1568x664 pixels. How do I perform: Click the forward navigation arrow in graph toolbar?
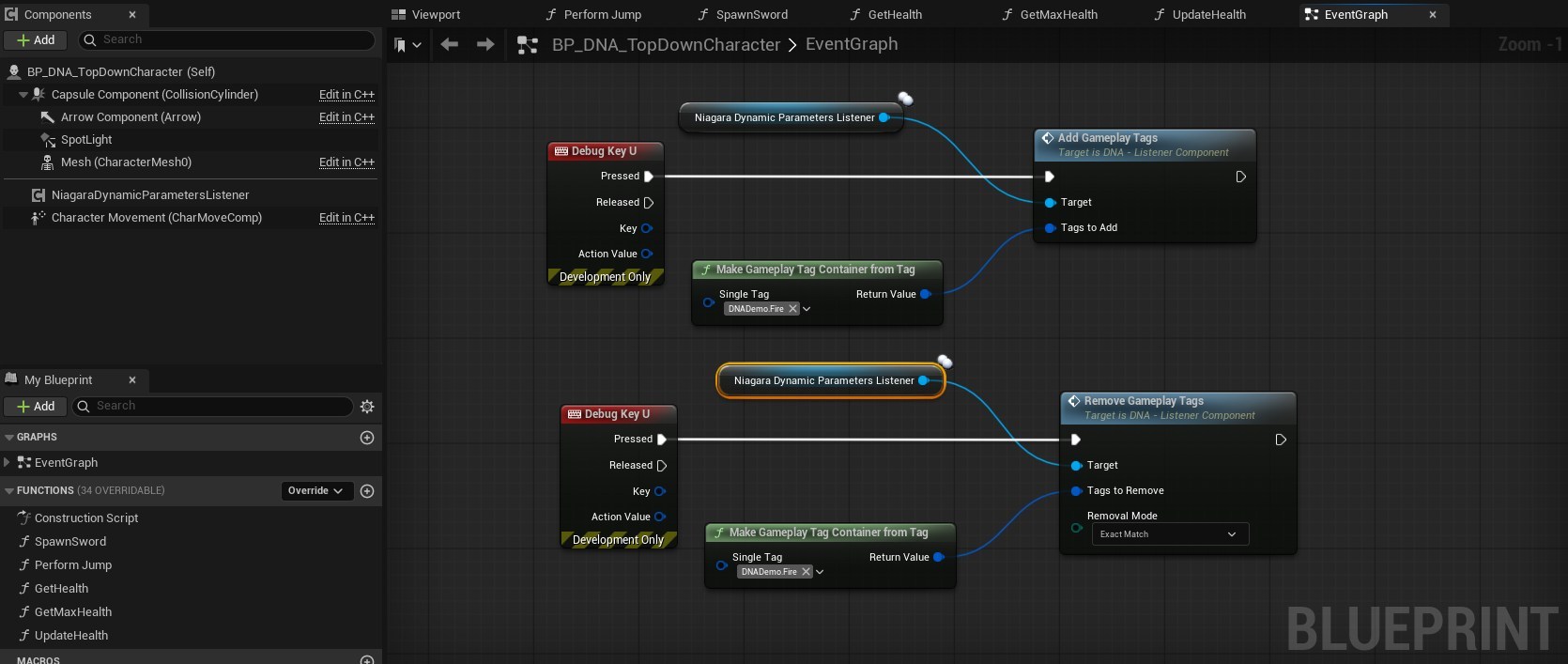485,44
